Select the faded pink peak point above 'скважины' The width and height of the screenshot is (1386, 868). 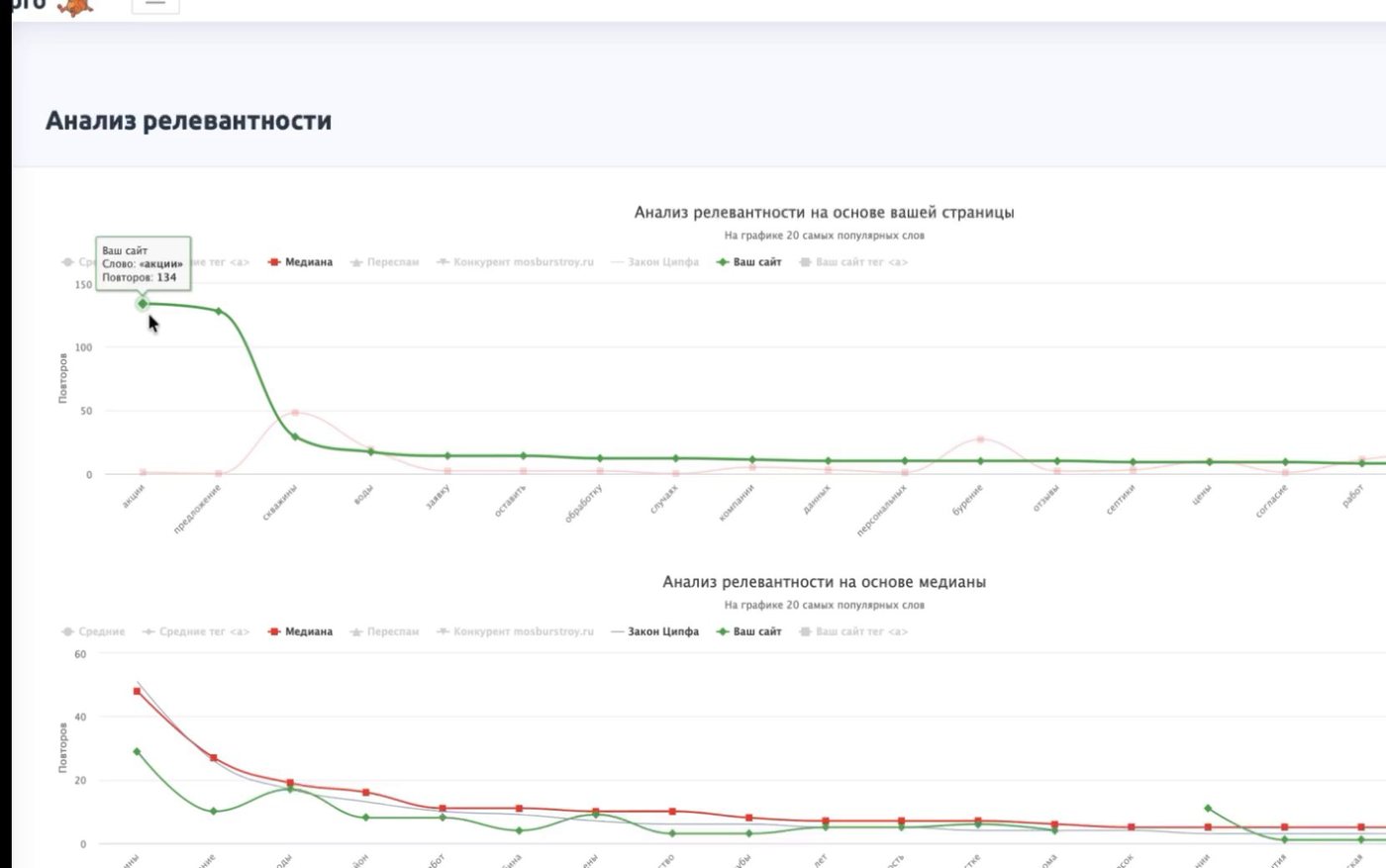point(295,412)
